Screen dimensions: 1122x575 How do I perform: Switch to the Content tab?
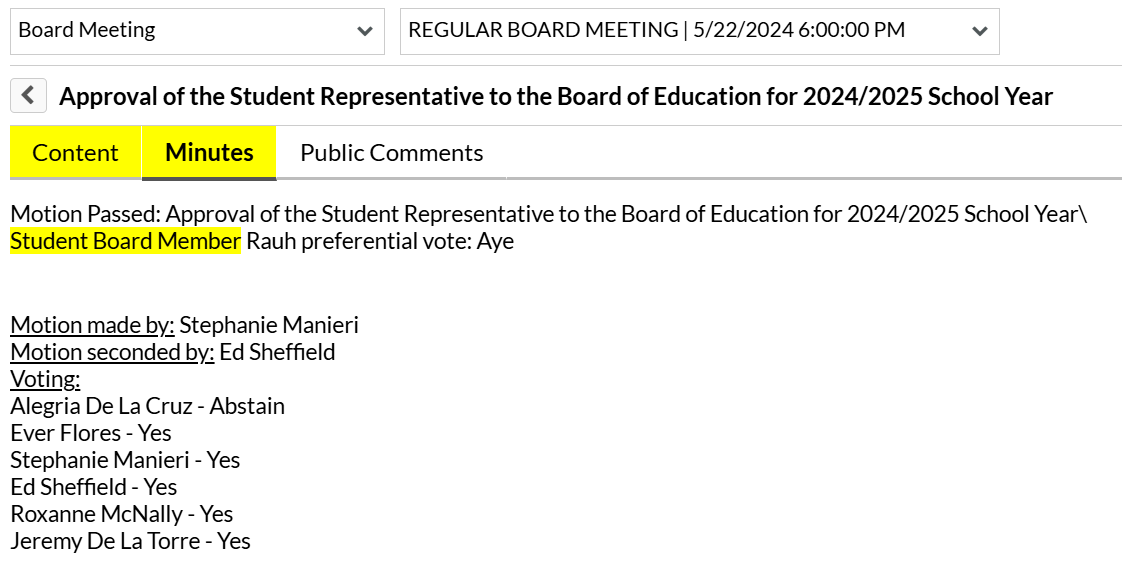point(75,153)
